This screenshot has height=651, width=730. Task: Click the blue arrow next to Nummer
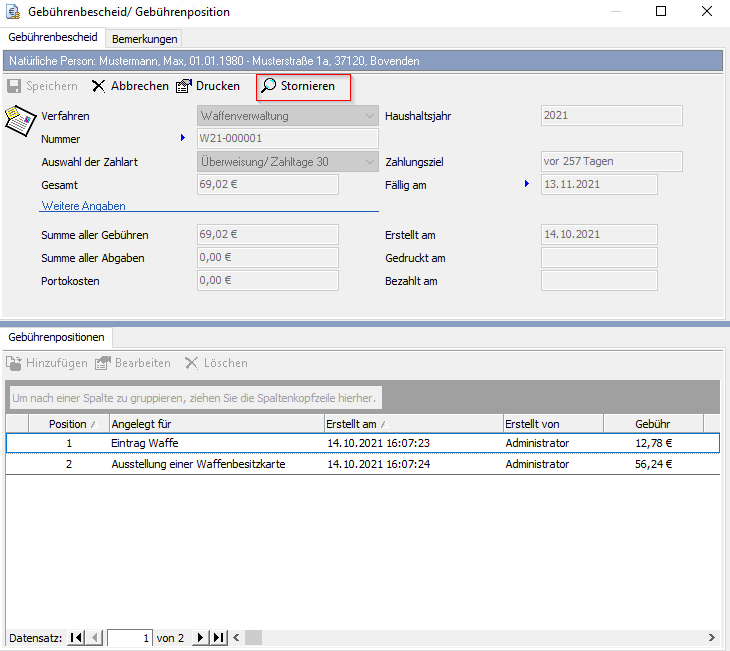pyautogui.click(x=183, y=138)
